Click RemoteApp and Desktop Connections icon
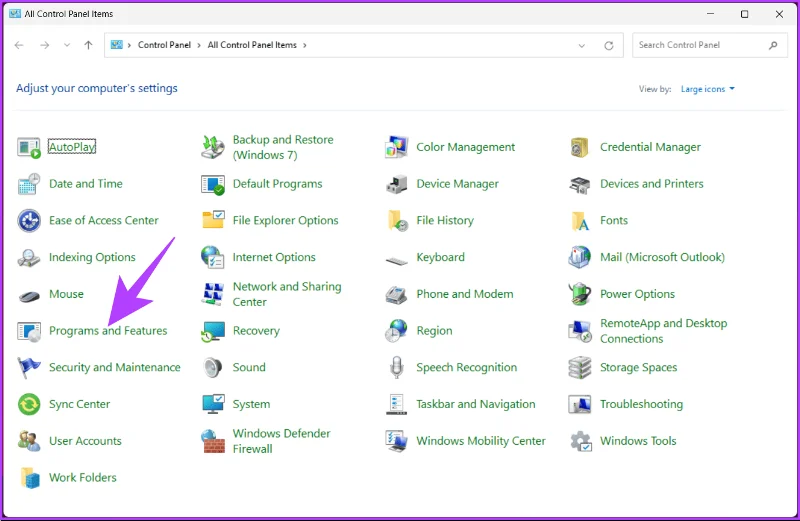The width and height of the screenshot is (800, 521). (580, 331)
